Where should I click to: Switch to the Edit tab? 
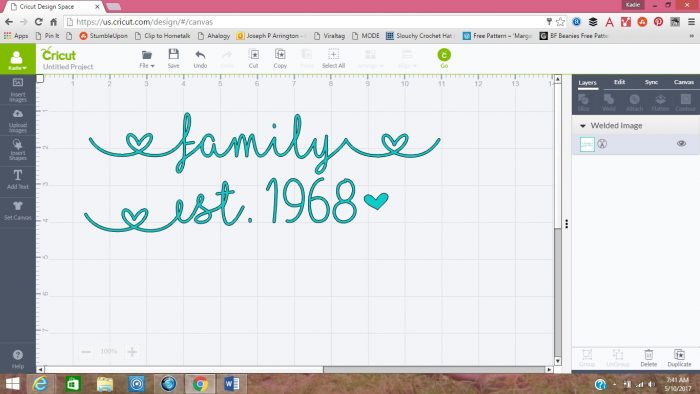619,82
